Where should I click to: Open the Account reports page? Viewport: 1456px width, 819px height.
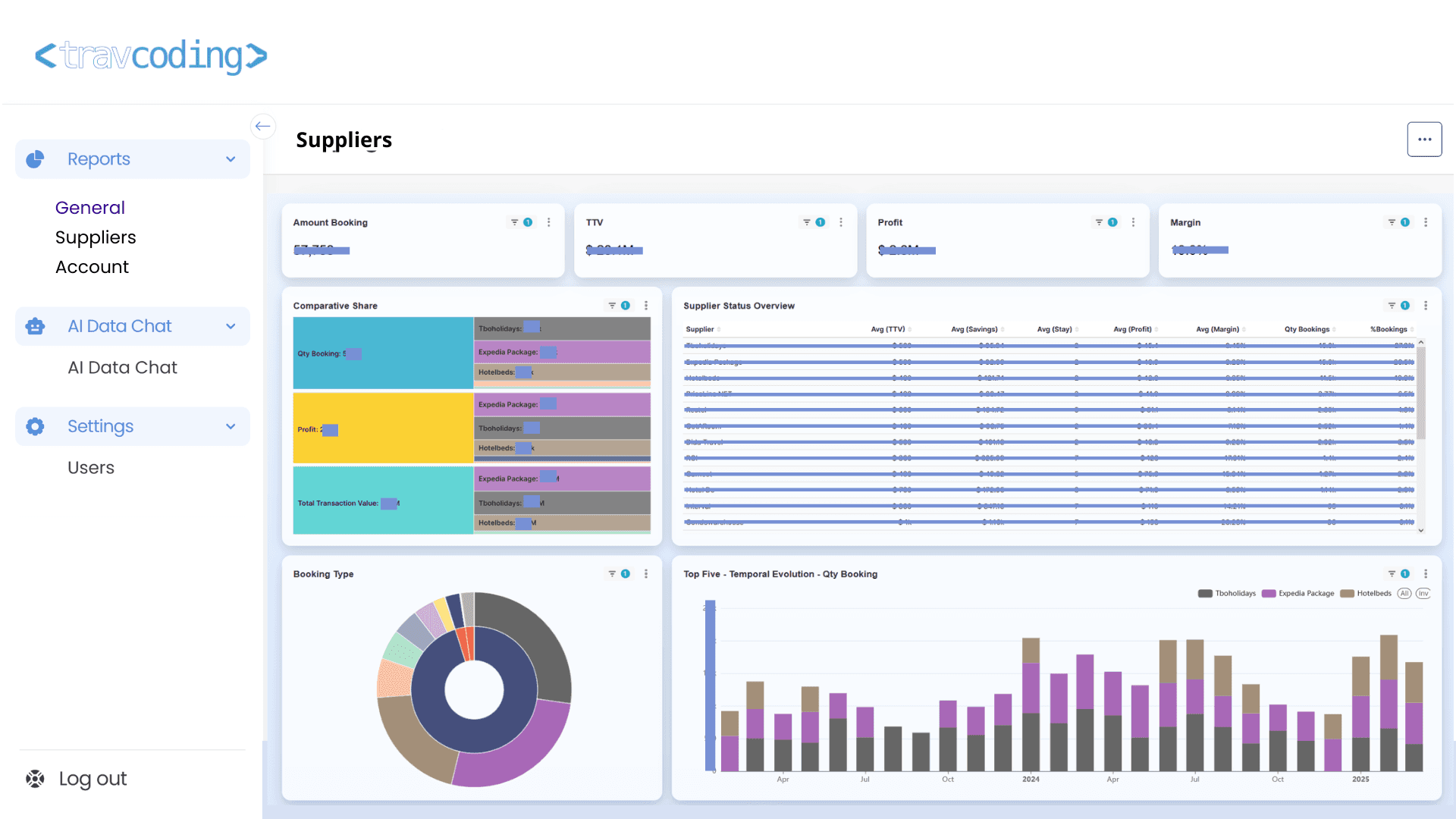(x=92, y=267)
